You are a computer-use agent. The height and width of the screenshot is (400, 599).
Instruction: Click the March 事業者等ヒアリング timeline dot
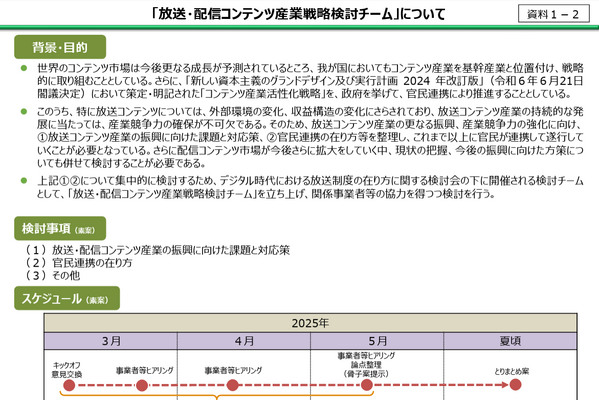click(x=142, y=385)
